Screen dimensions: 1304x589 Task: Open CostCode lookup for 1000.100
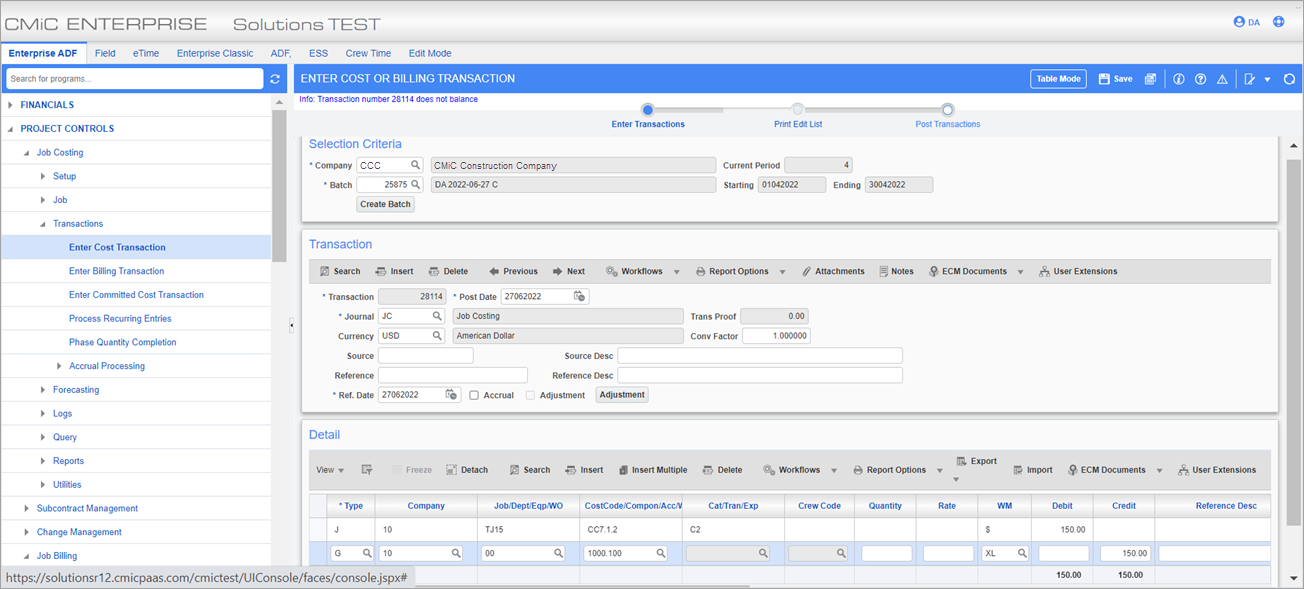[x=661, y=553]
